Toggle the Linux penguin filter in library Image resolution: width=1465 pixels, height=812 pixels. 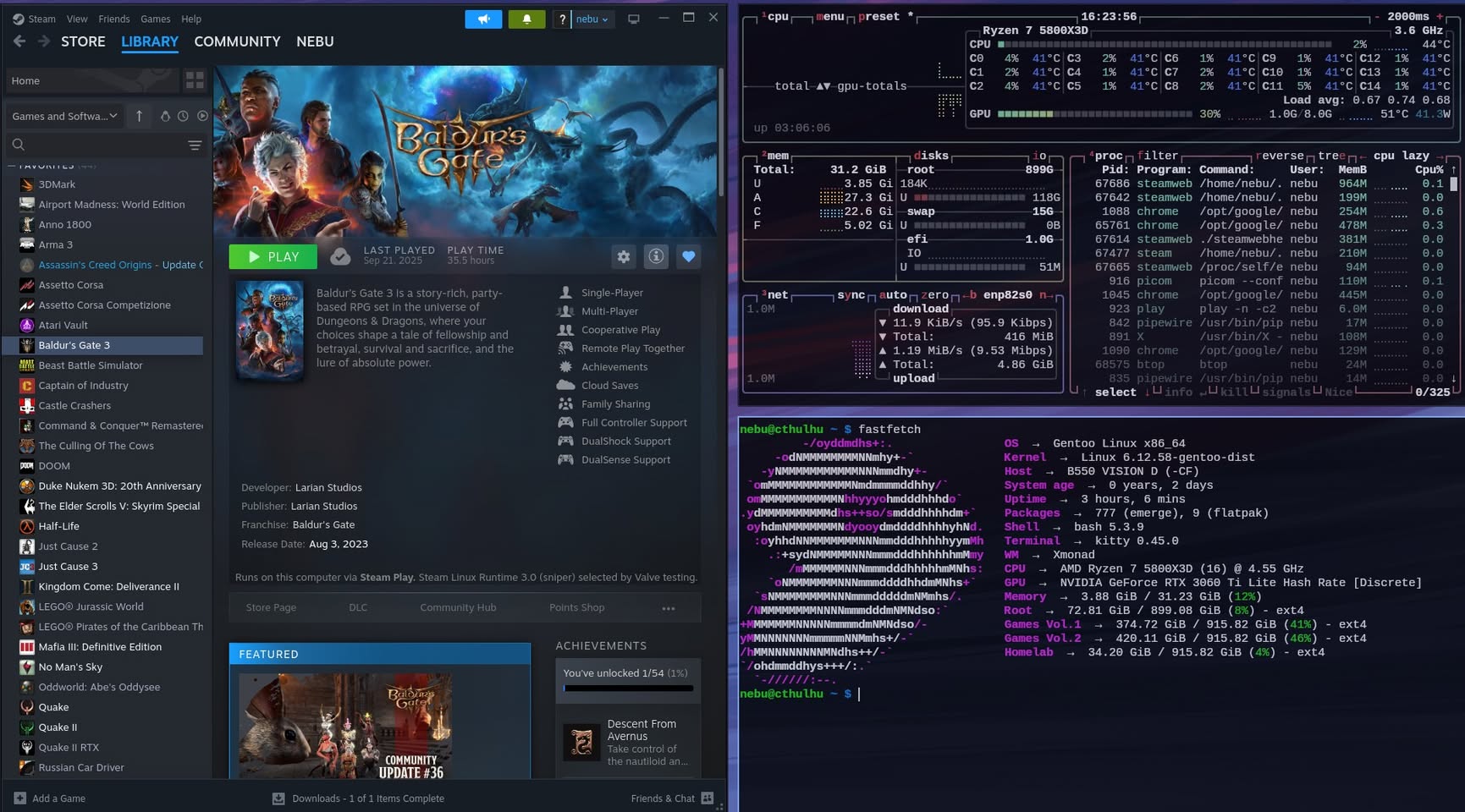165,116
